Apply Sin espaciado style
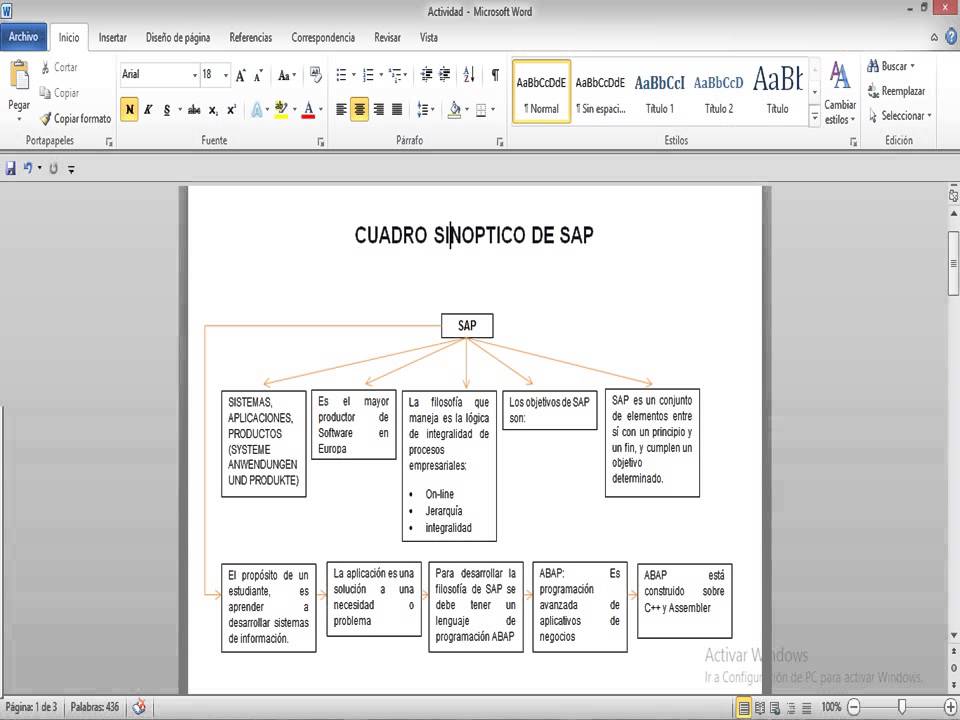The width and height of the screenshot is (960, 720). click(600, 92)
